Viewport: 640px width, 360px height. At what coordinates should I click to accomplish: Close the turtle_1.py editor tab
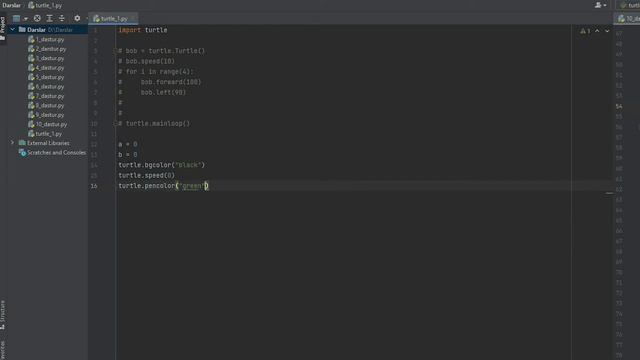tap(133, 19)
